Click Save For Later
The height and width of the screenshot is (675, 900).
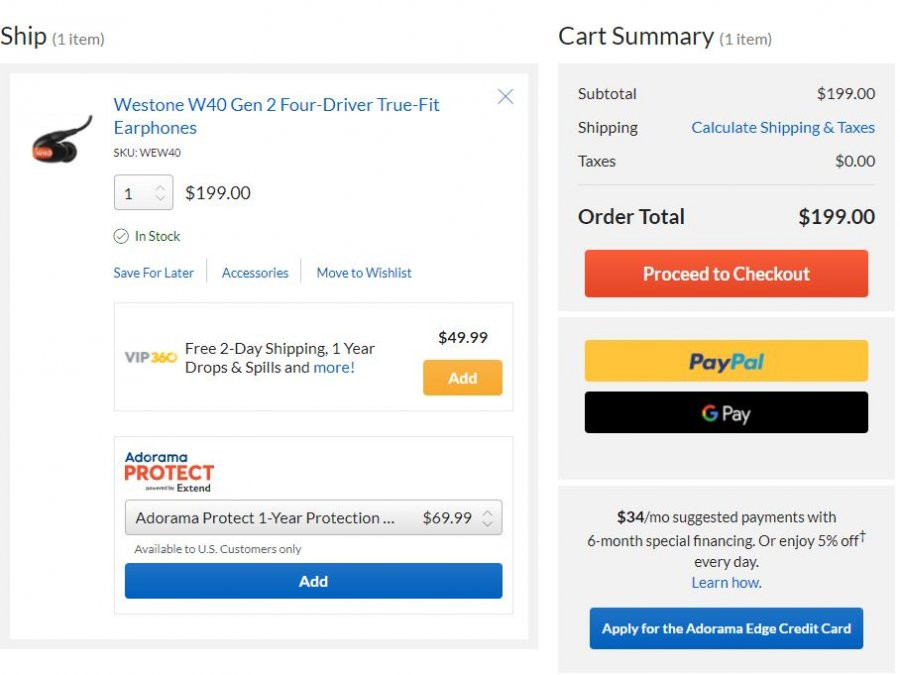click(x=153, y=273)
